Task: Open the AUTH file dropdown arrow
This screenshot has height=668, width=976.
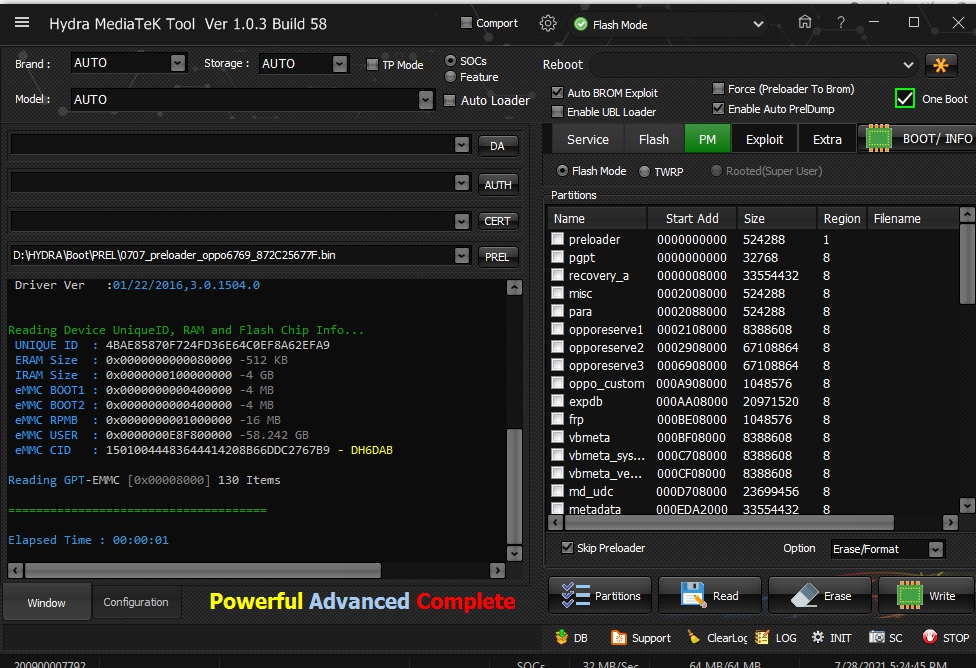Action: pyautogui.click(x=462, y=182)
